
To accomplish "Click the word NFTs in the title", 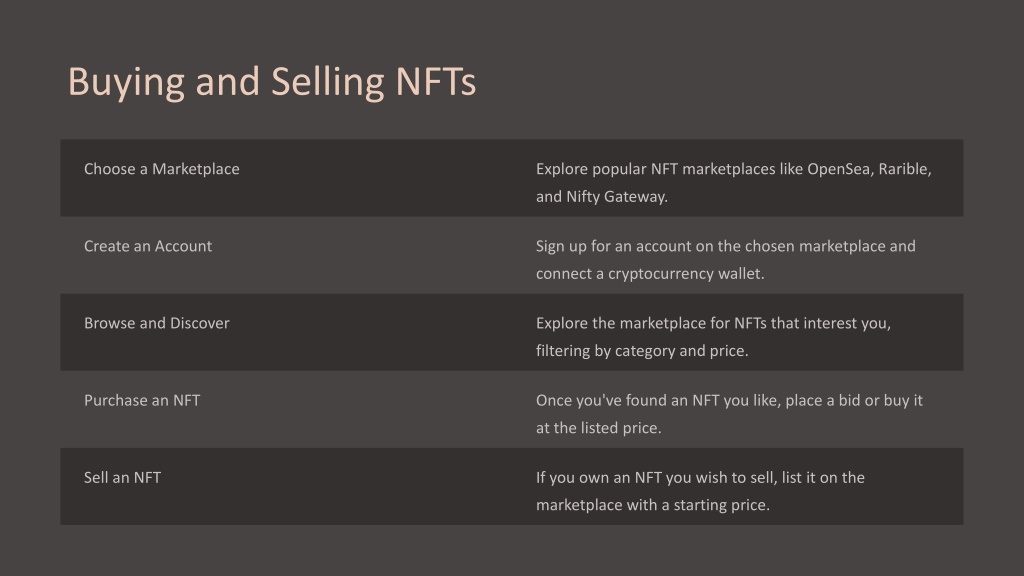I will coord(436,82).
